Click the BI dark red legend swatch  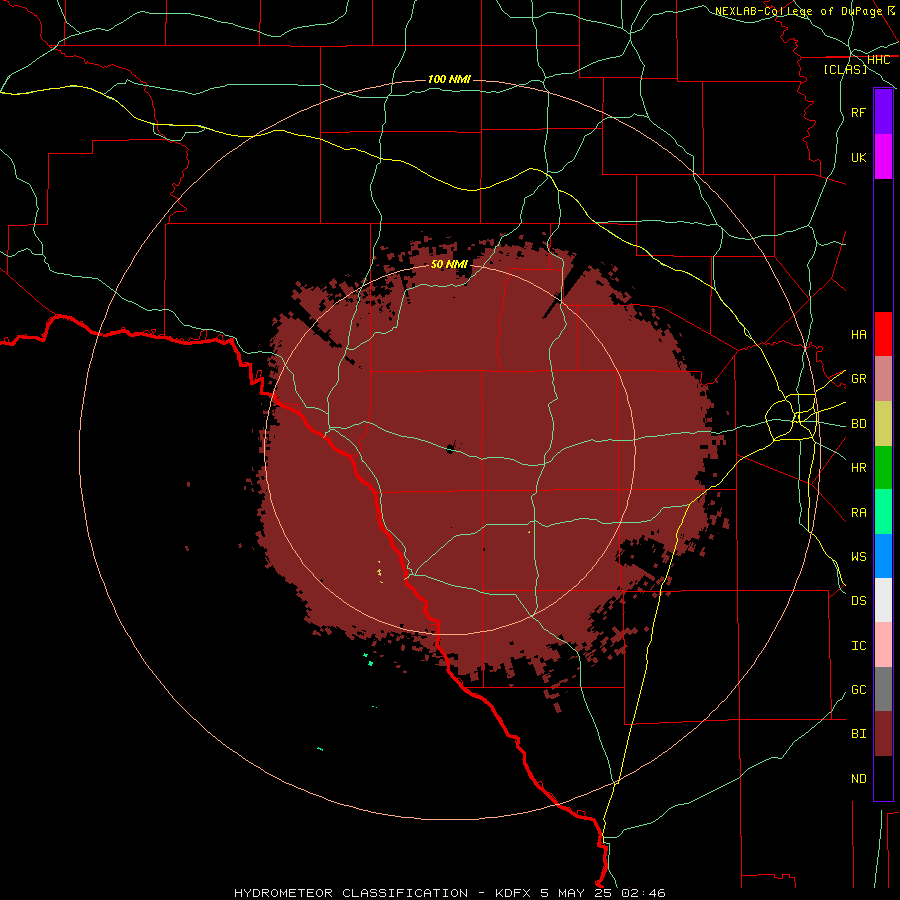(883, 734)
